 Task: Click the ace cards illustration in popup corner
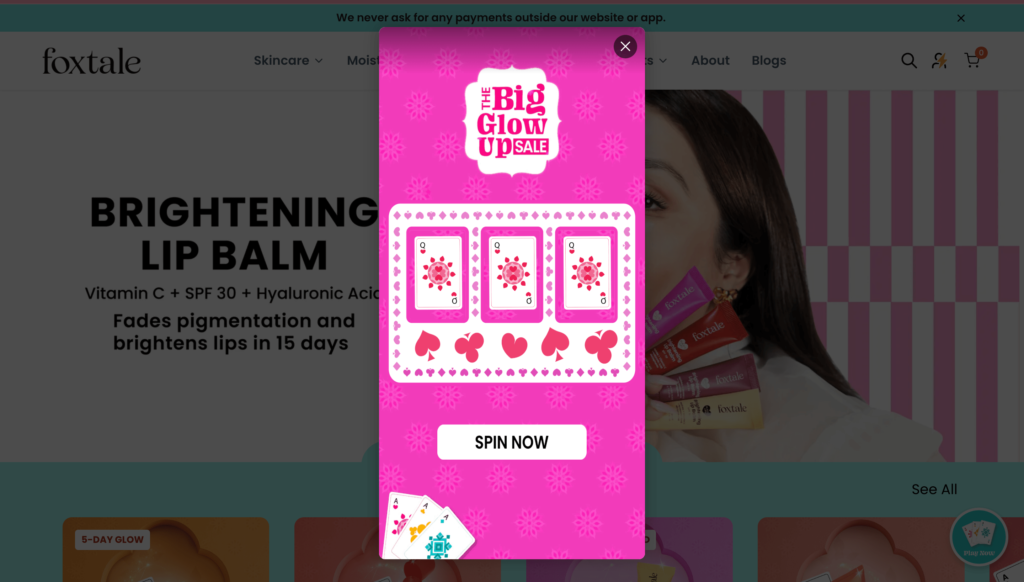(429, 526)
